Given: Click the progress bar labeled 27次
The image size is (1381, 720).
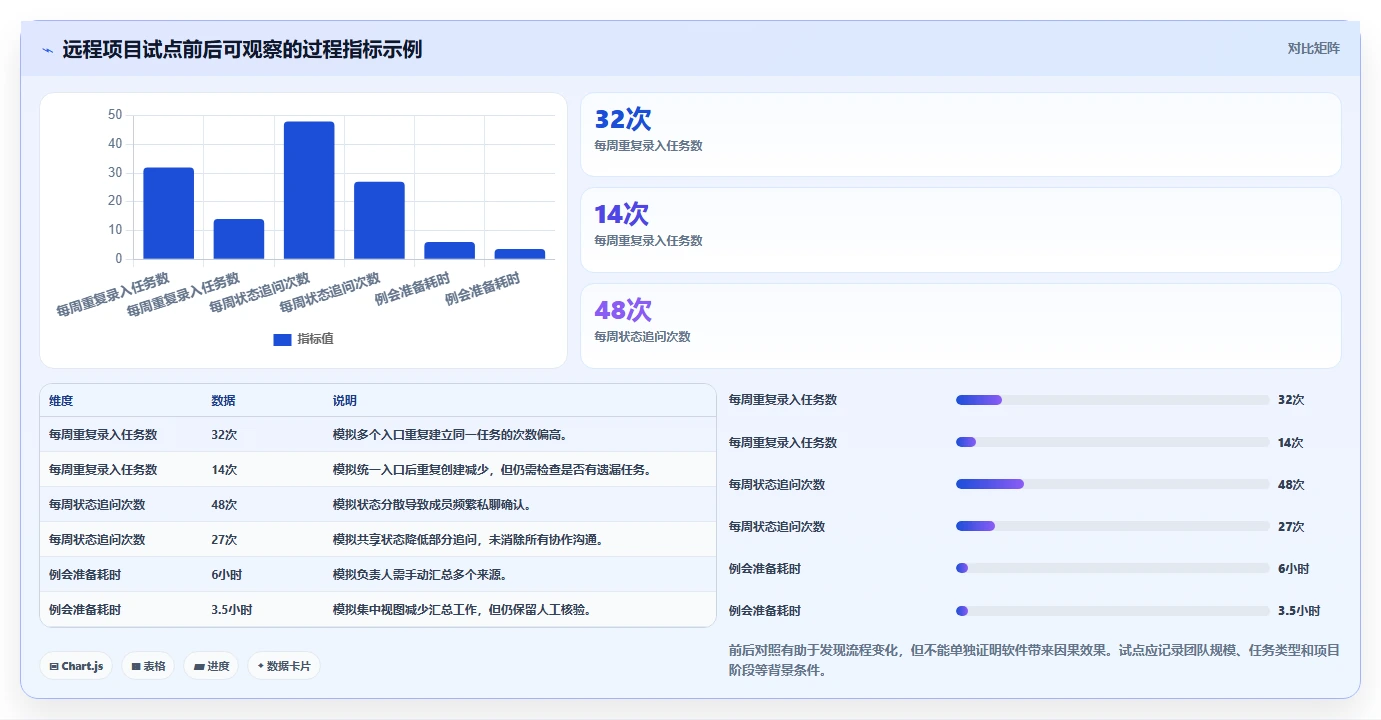Looking at the screenshot, I should click(x=1112, y=526).
